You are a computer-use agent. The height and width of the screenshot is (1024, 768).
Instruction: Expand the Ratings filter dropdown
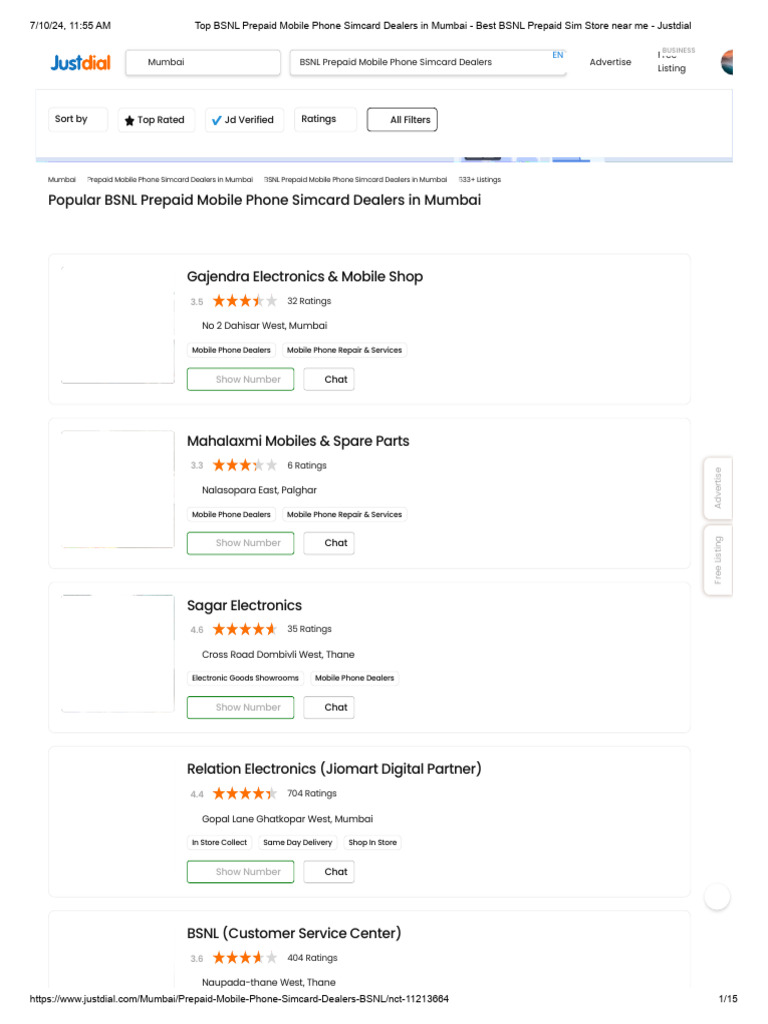[325, 120]
